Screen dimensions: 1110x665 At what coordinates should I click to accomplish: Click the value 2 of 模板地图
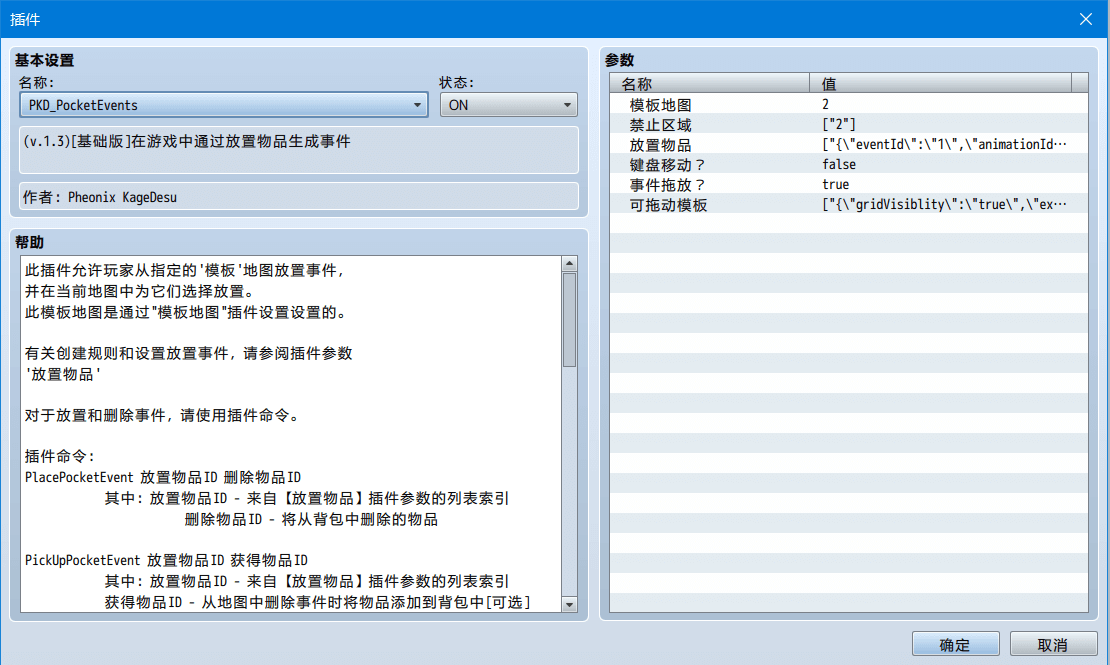(825, 104)
